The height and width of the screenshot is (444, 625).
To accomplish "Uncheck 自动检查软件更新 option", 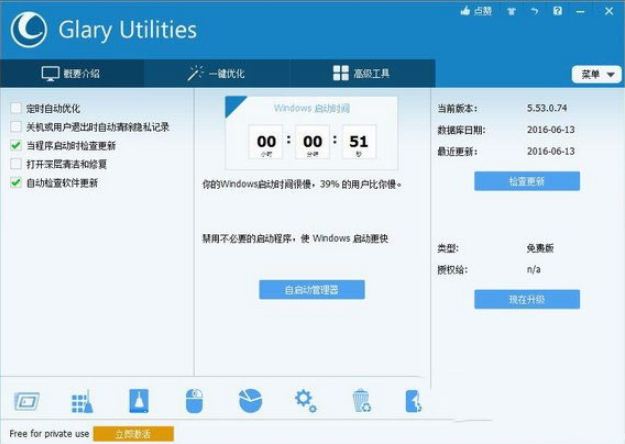I will pyautogui.click(x=16, y=183).
